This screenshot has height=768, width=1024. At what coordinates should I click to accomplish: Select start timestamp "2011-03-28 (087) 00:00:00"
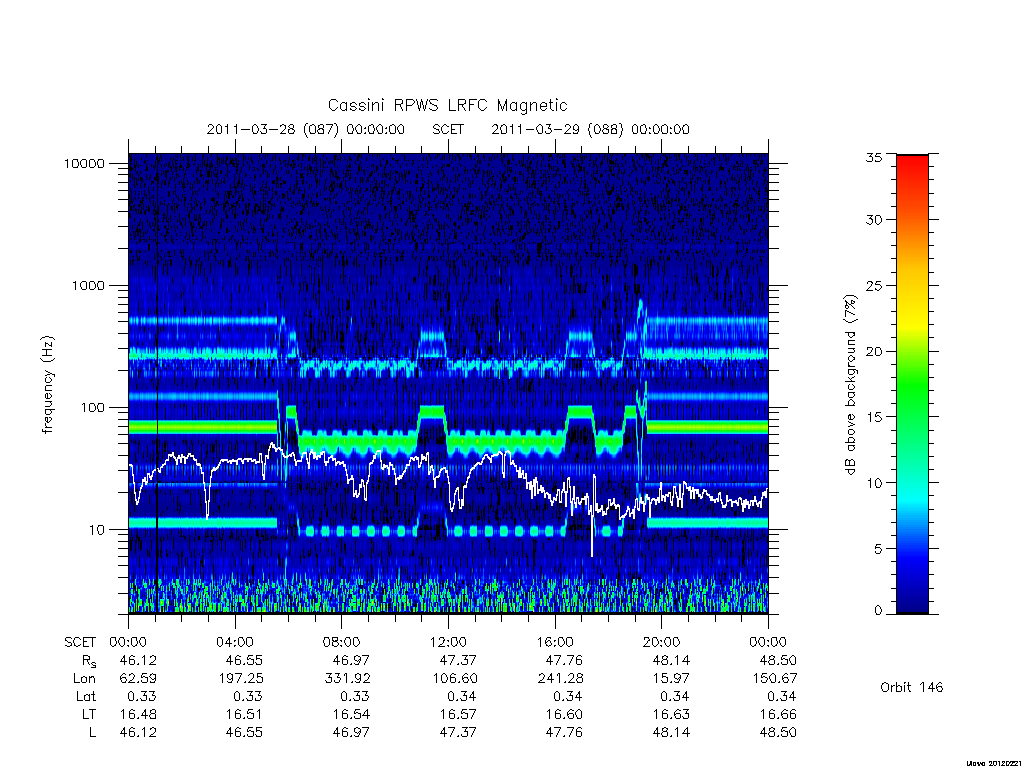coord(306,129)
